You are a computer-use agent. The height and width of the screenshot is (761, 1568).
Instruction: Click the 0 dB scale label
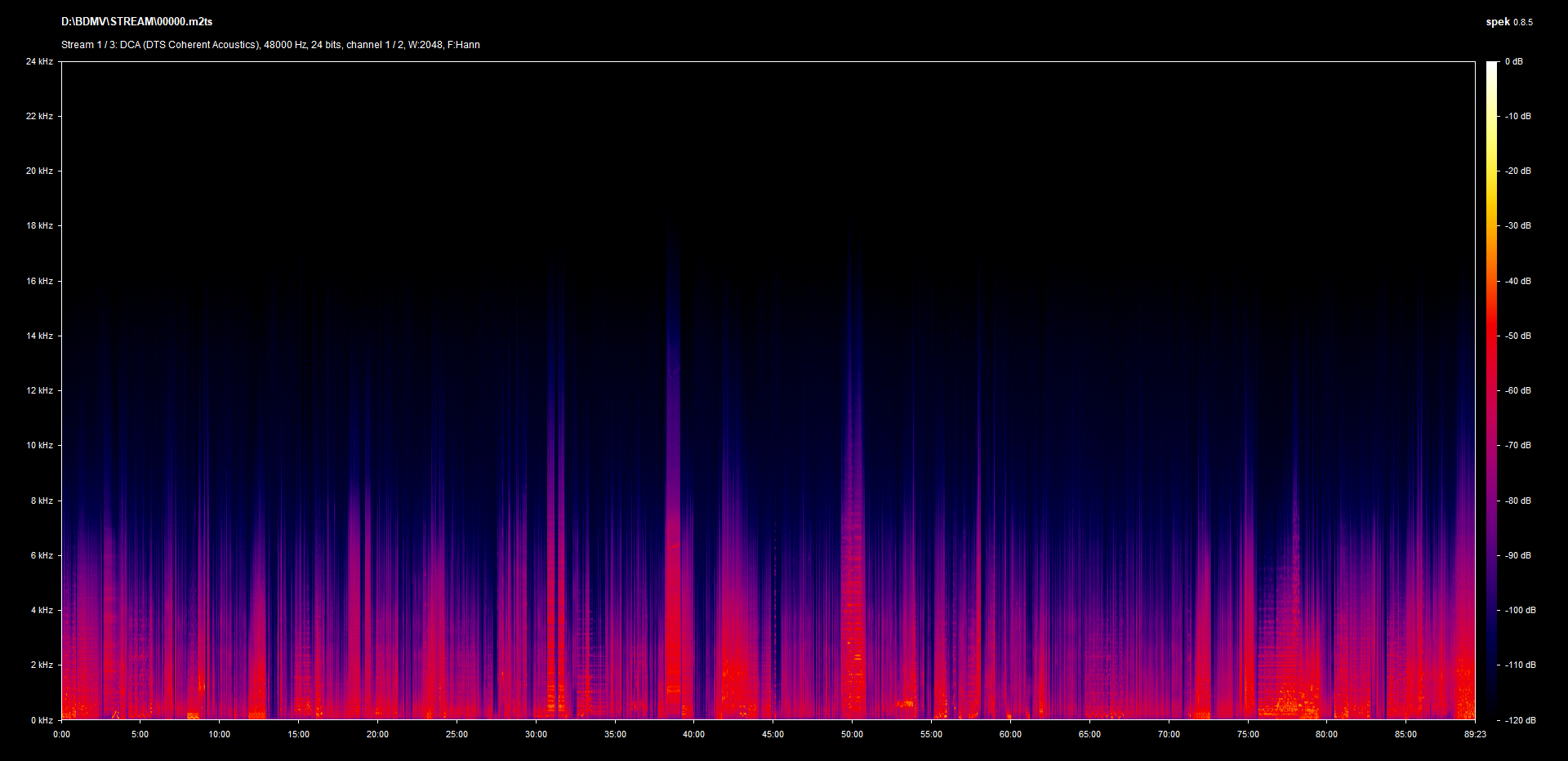pos(1514,61)
